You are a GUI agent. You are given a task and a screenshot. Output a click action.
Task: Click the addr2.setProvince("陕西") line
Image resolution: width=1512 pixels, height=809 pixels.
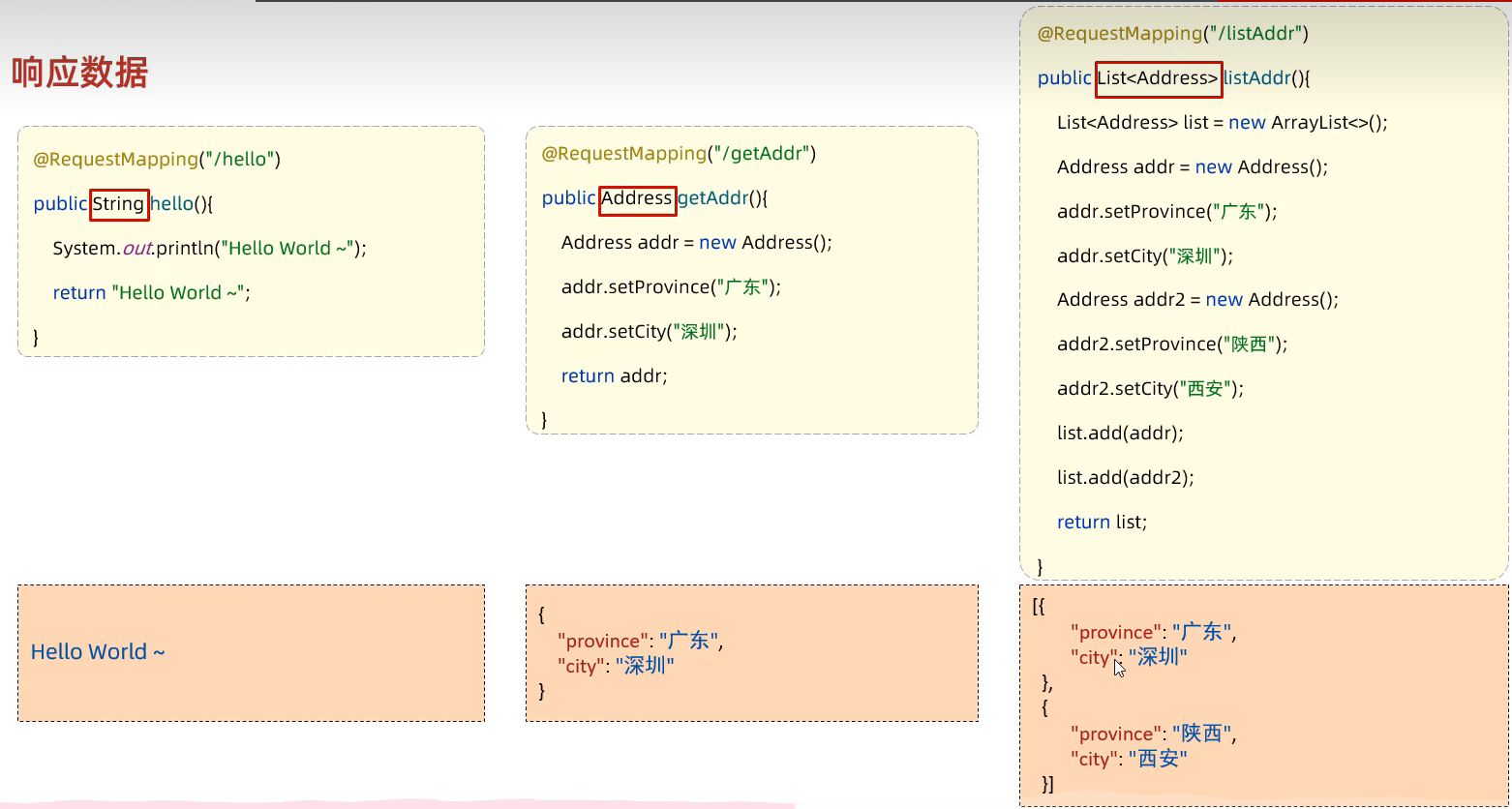coord(1171,345)
